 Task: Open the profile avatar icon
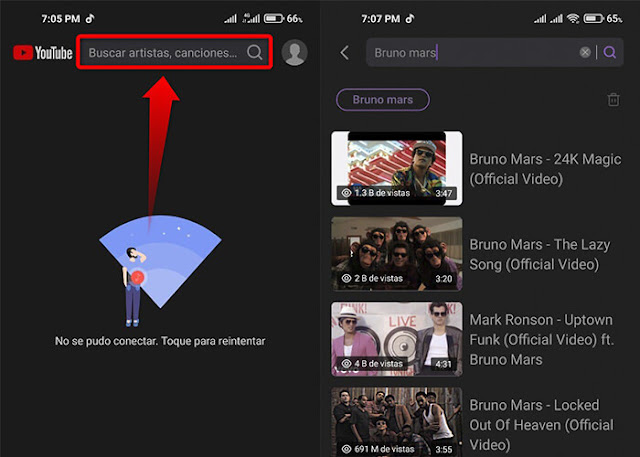(294, 52)
